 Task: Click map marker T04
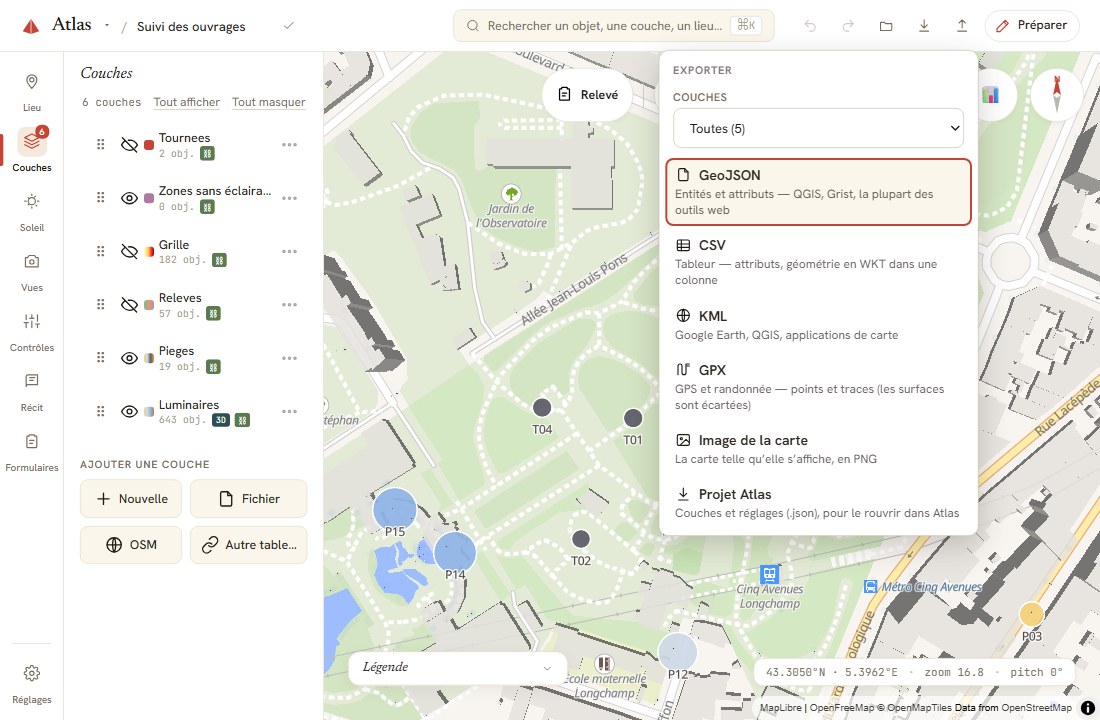tap(542, 407)
